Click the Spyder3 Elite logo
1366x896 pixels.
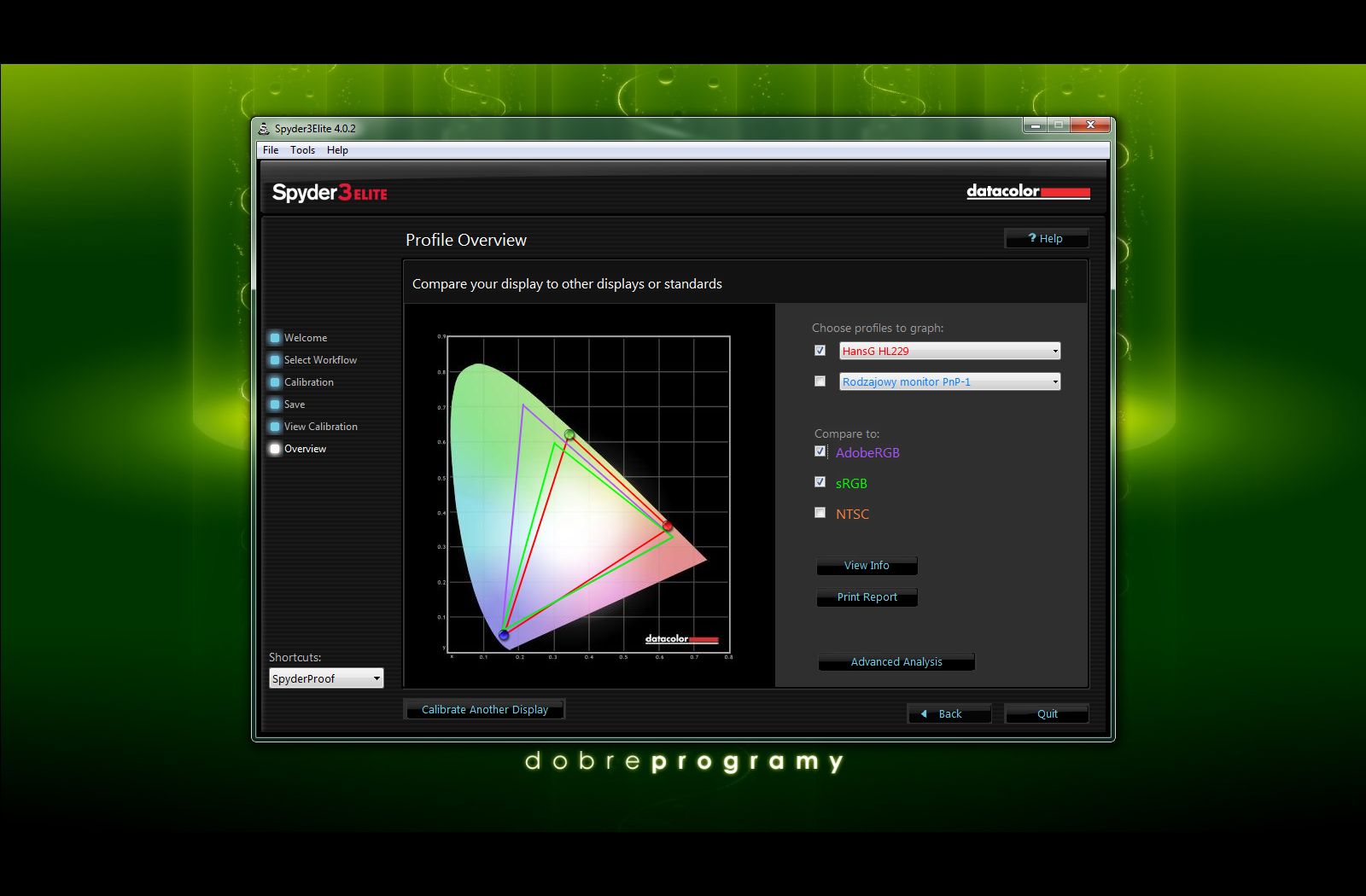pyautogui.click(x=330, y=193)
